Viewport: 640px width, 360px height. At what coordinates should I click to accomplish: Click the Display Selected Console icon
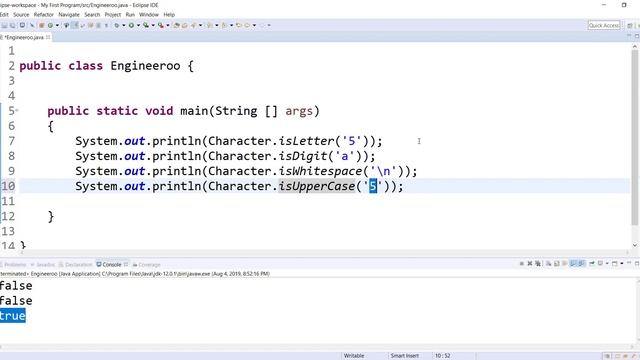tap(600, 264)
